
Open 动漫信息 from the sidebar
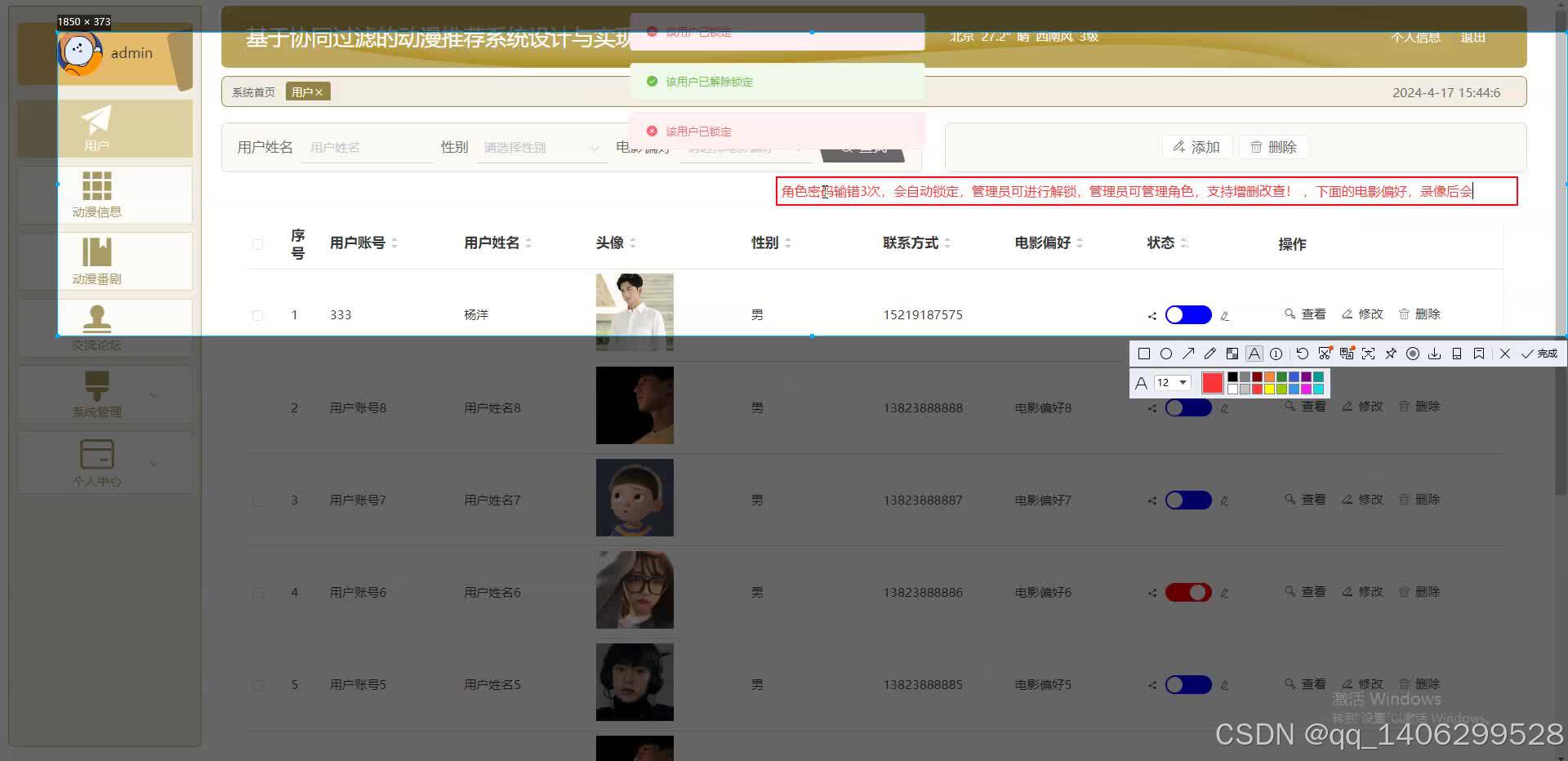coord(96,194)
